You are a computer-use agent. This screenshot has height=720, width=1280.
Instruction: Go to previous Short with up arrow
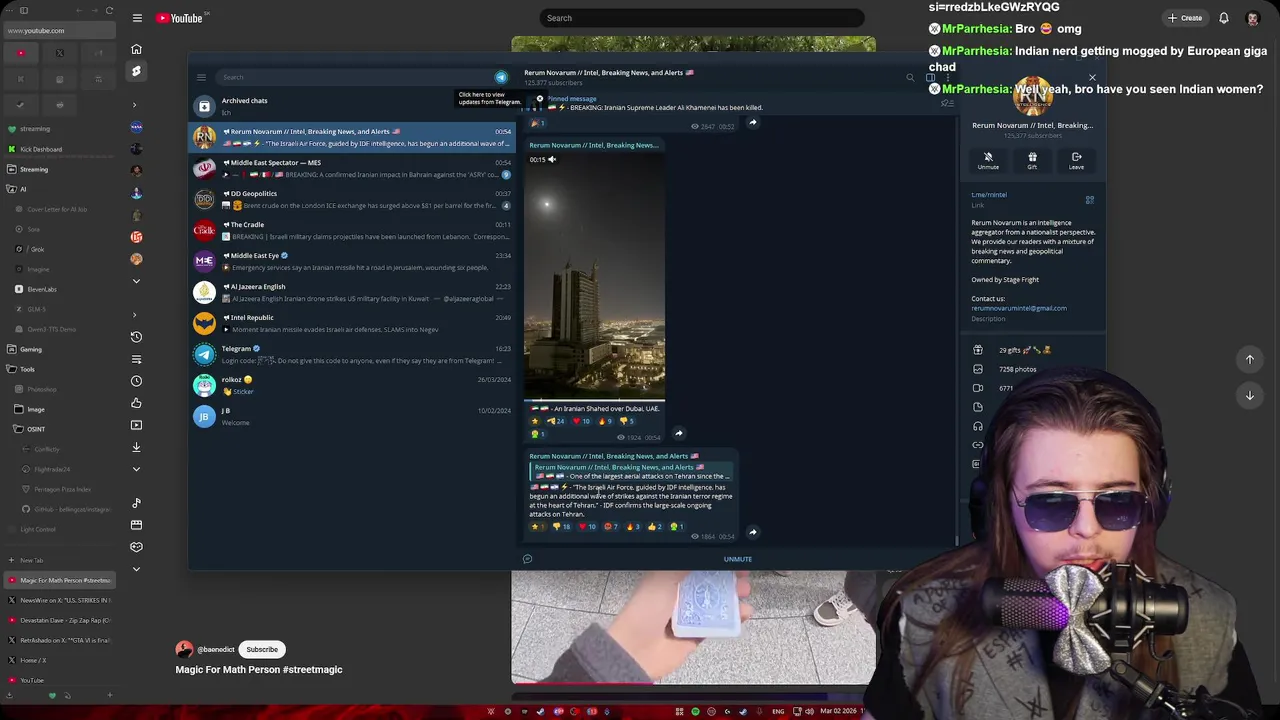click(1249, 359)
